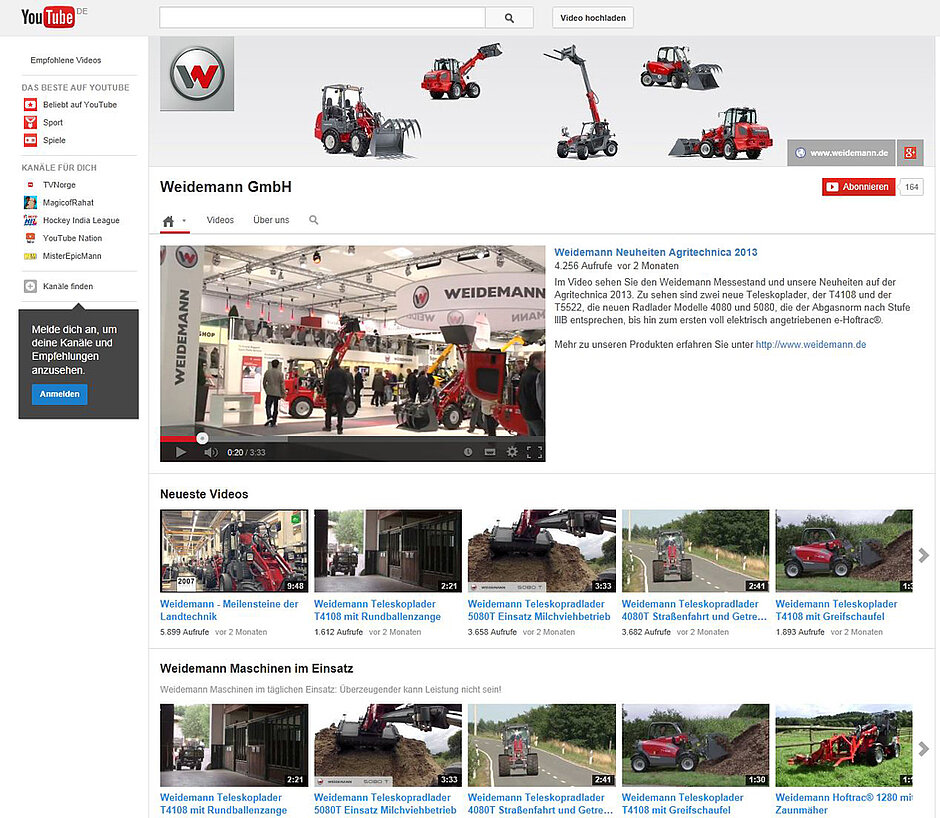
Task: Go to YouTube home via the logo
Action: (48, 17)
